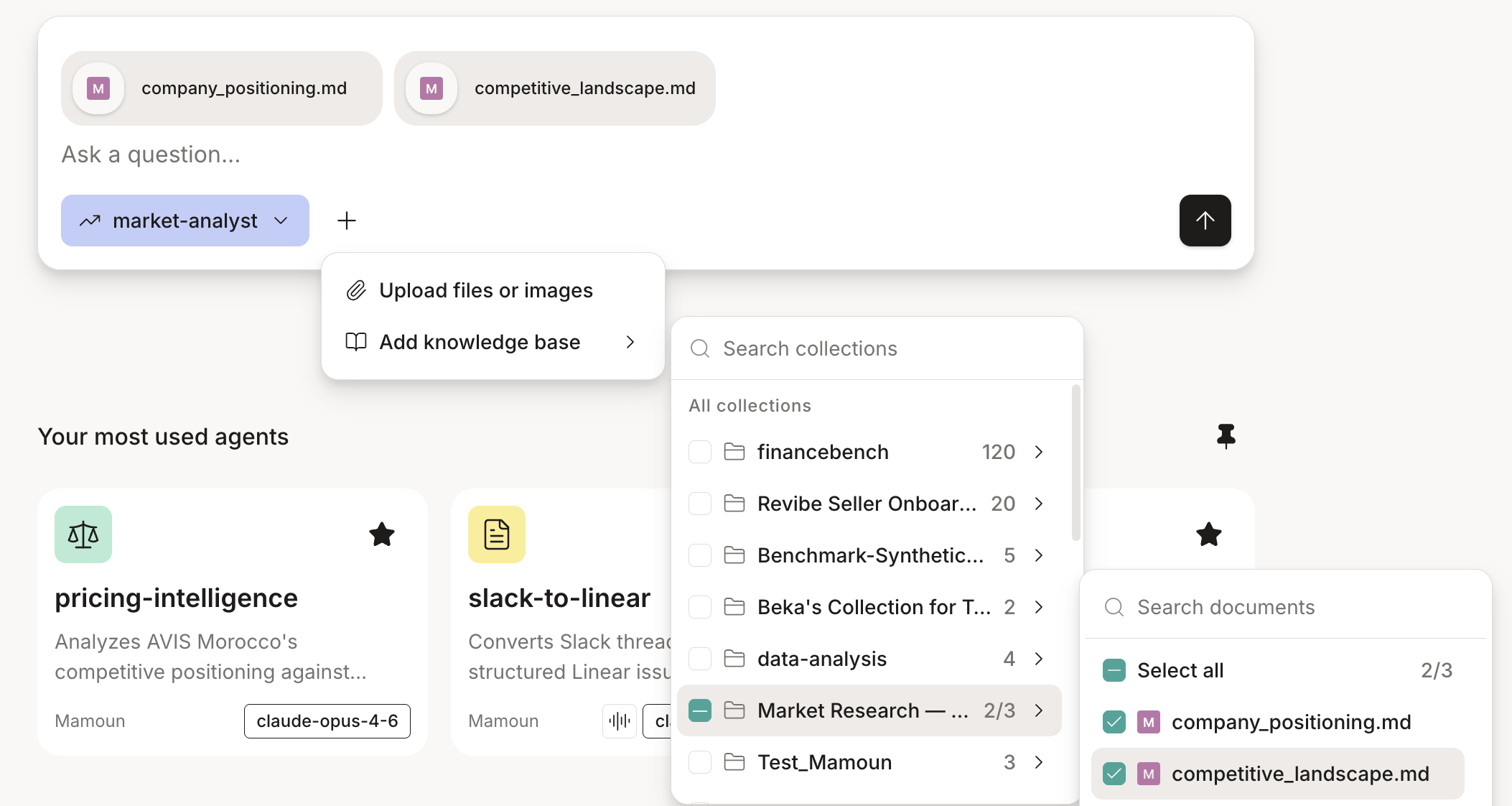
Task: Choose Add knowledge base menu item
Action: coord(493,342)
